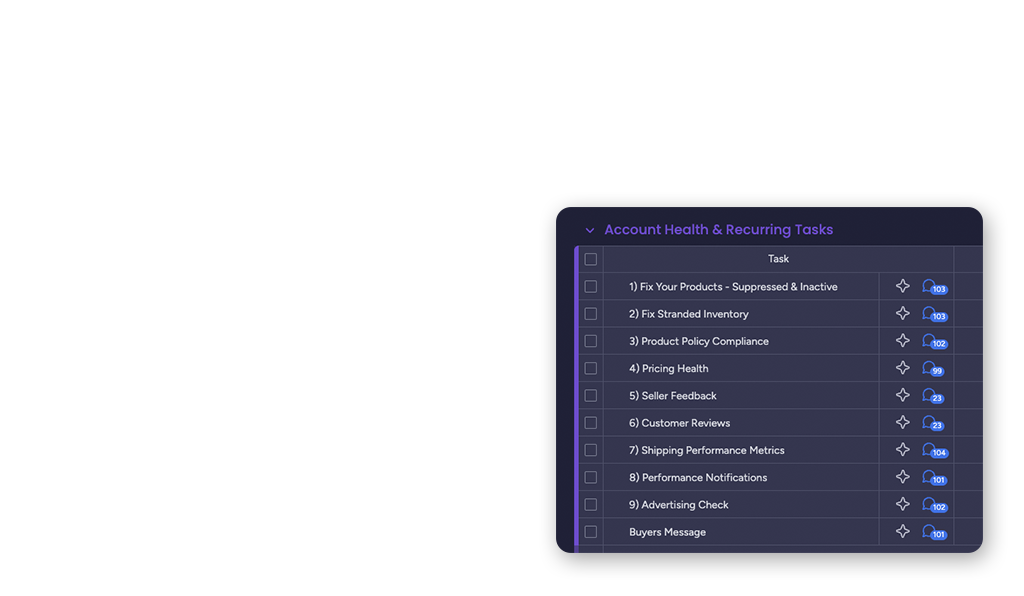1024x596 pixels.
Task: Click the Task column header
Action: (778, 259)
